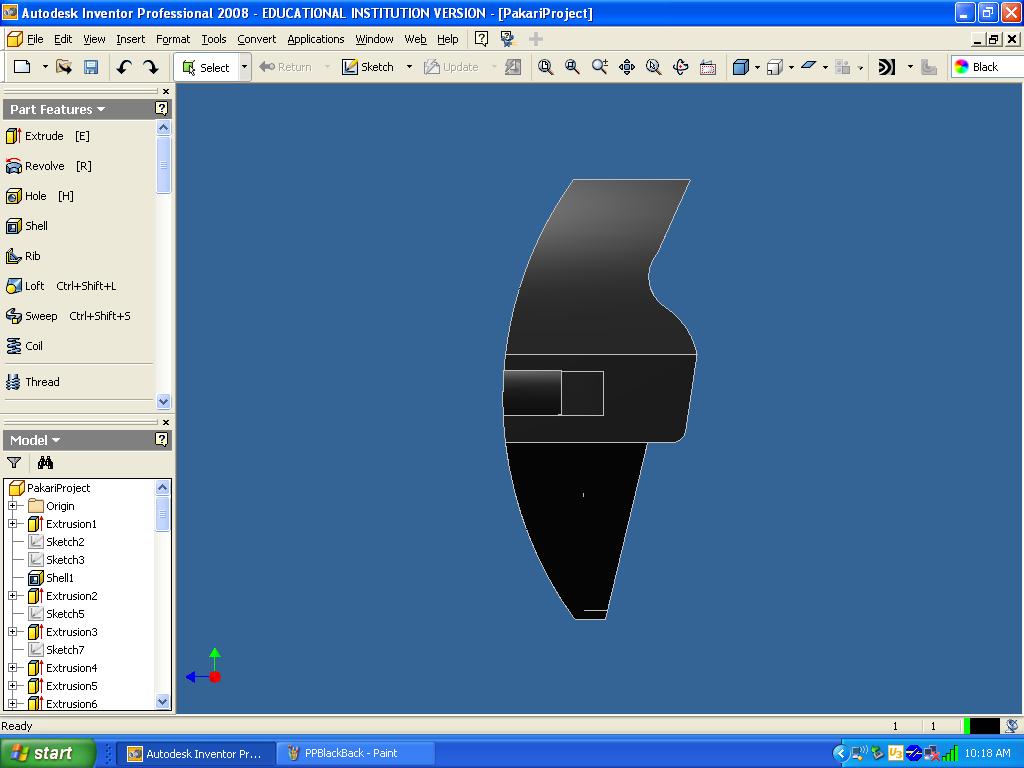This screenshot has width=1024, height=768.
Task: Open the Tools menu
Action: [x=213, y=39]
